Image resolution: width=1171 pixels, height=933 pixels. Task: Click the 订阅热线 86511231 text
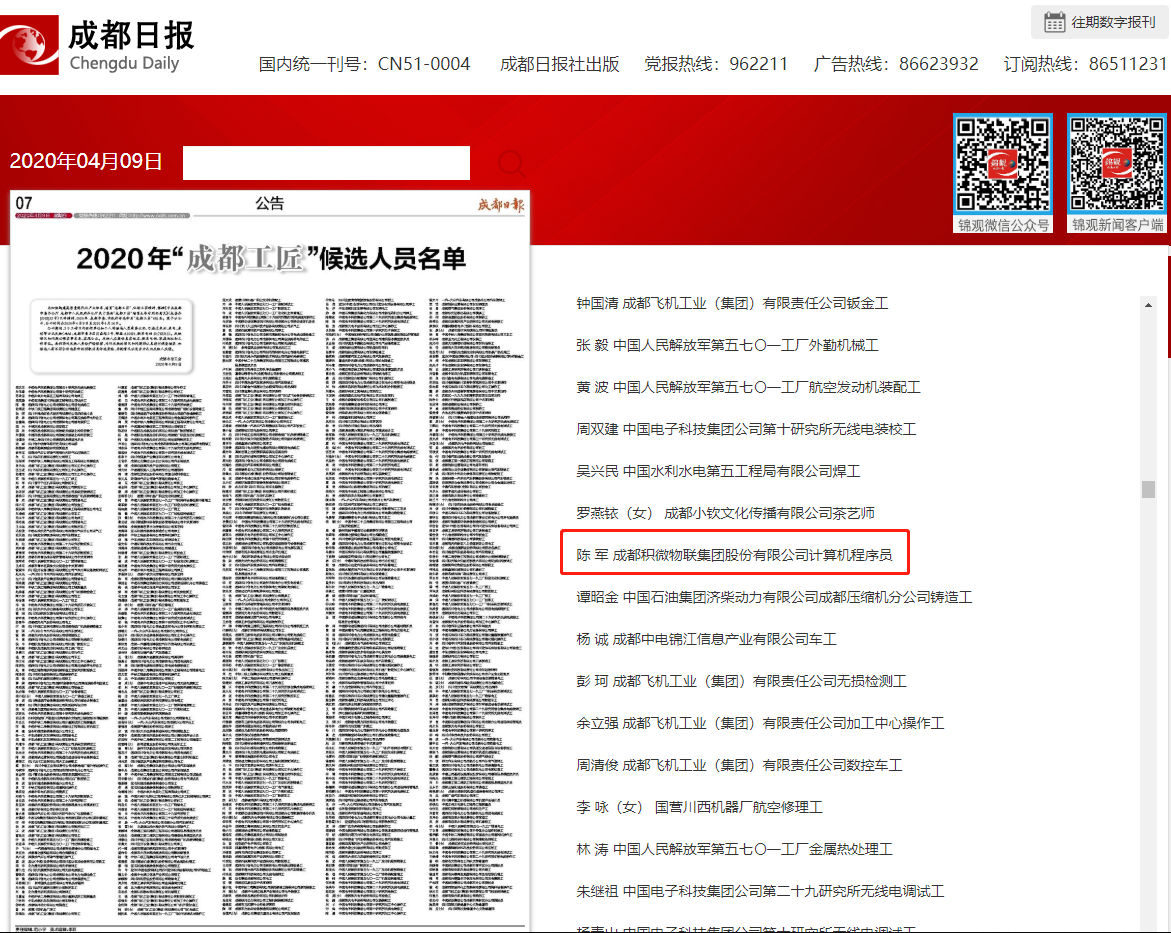point(1085,64)
